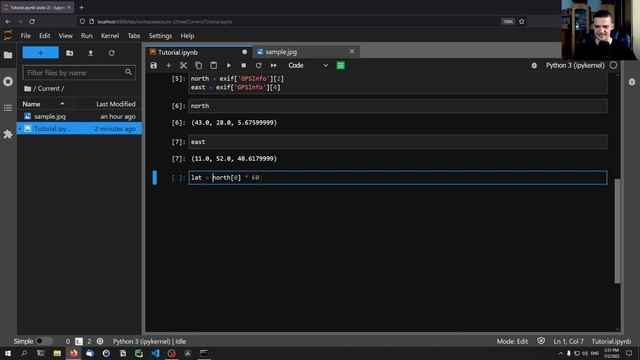Select sample.jpg in the file list

click(x=79, y=116)
